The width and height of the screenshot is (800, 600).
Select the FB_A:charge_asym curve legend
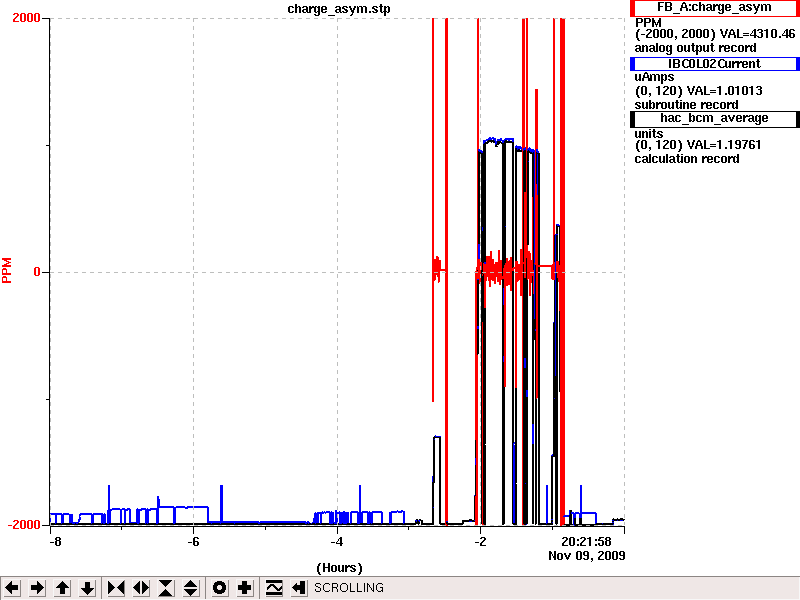click(714, 8)
